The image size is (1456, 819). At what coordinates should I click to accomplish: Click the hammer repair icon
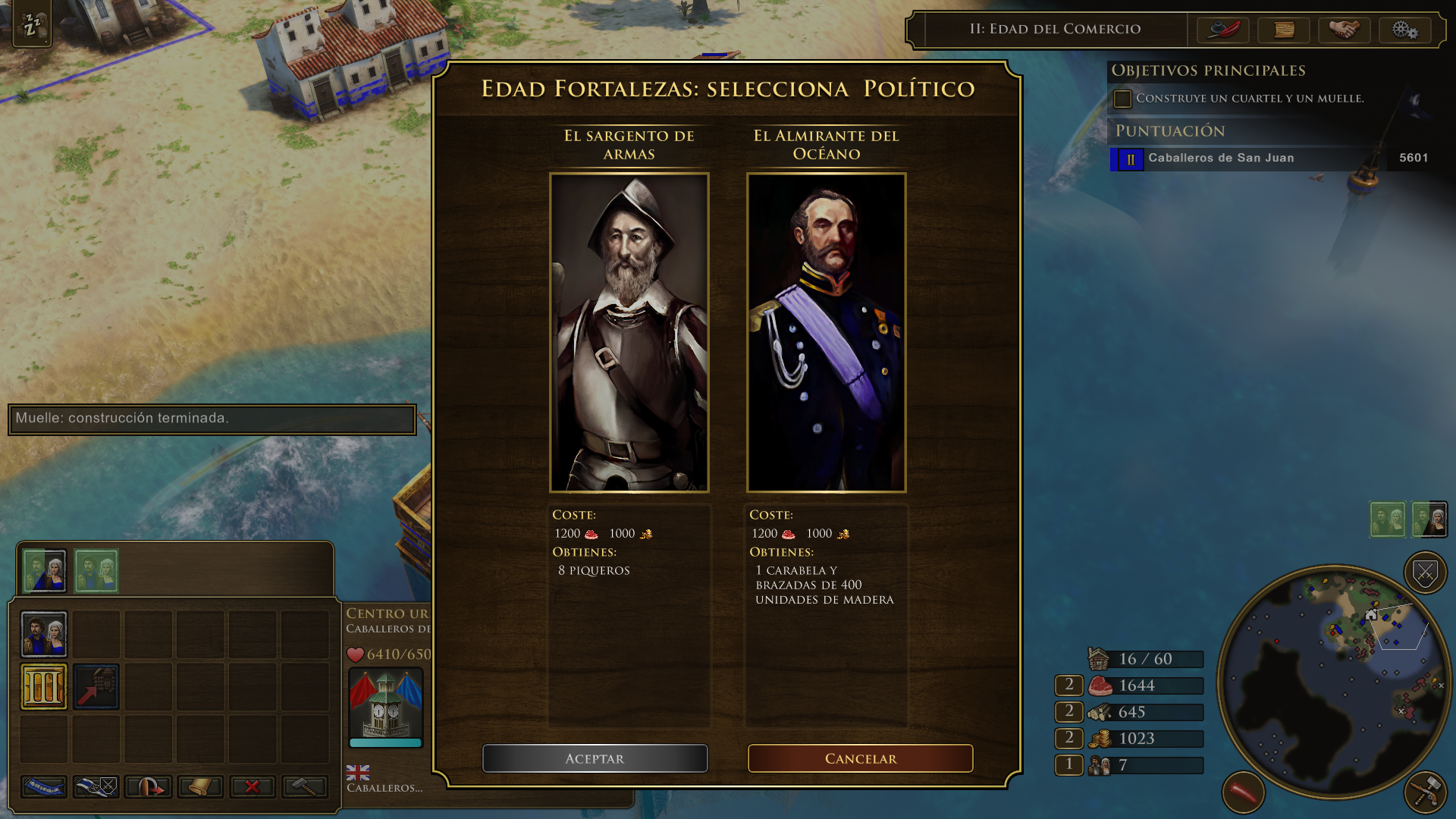tap(304, 787)
